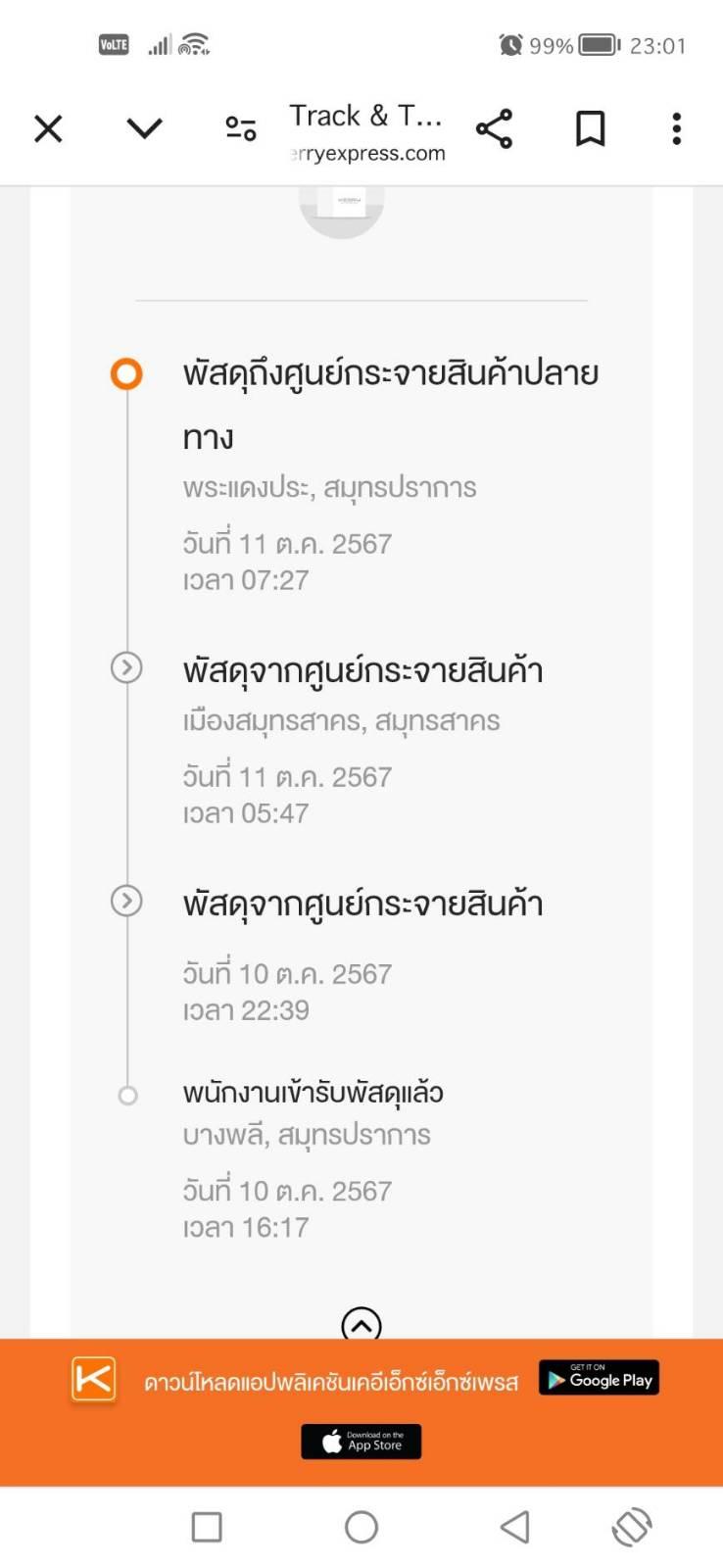723x1568 pixels.
Task: Expand the 05:47 distribution center arrow
Action: coord(126,667)
